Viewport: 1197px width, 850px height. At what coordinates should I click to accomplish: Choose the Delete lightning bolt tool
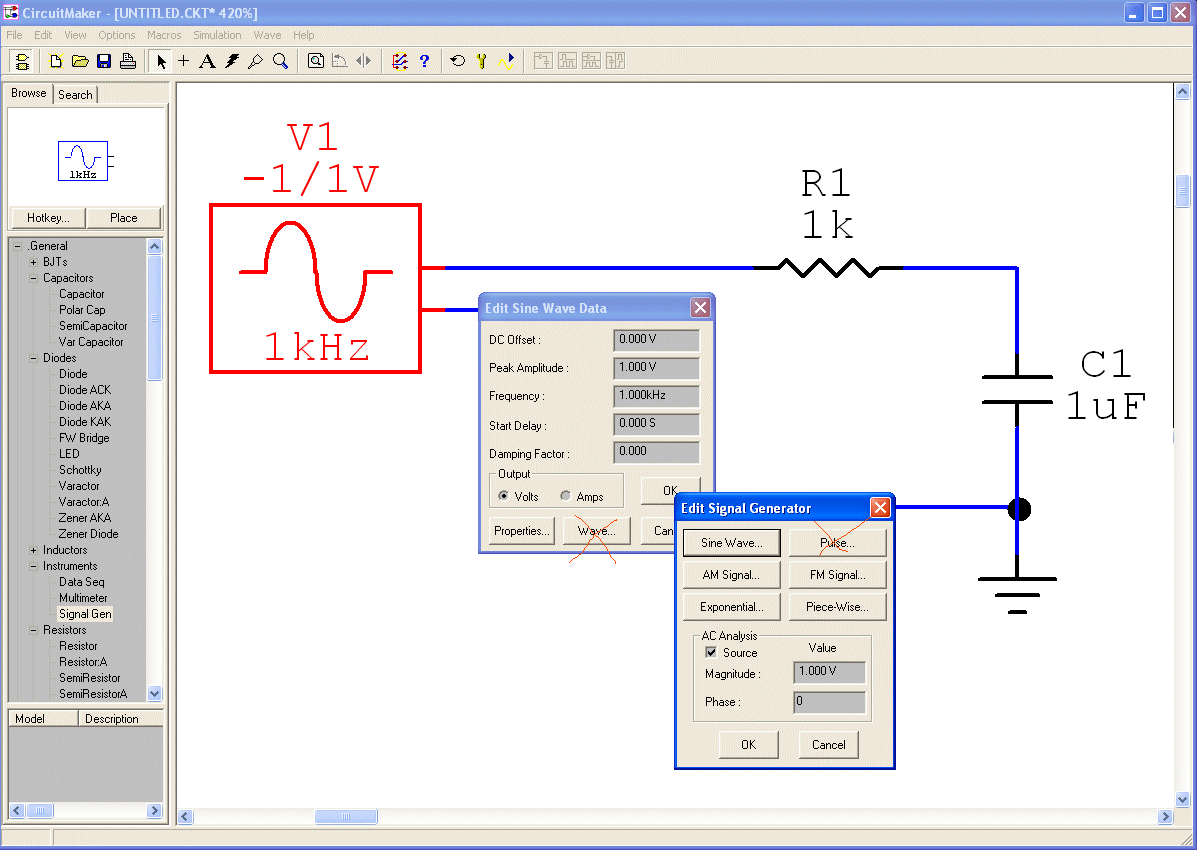coord(232,61)
